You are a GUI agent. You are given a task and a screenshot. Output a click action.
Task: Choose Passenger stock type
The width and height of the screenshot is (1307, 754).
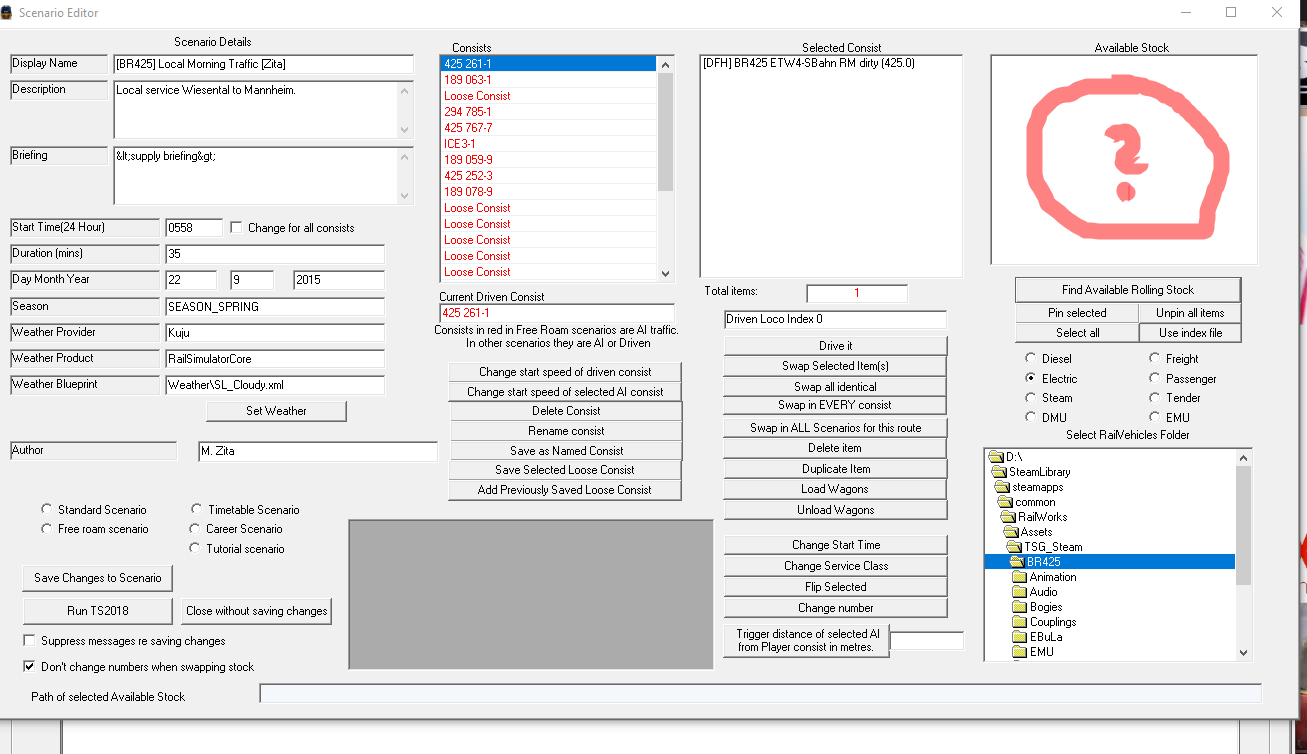(1154, 379)
